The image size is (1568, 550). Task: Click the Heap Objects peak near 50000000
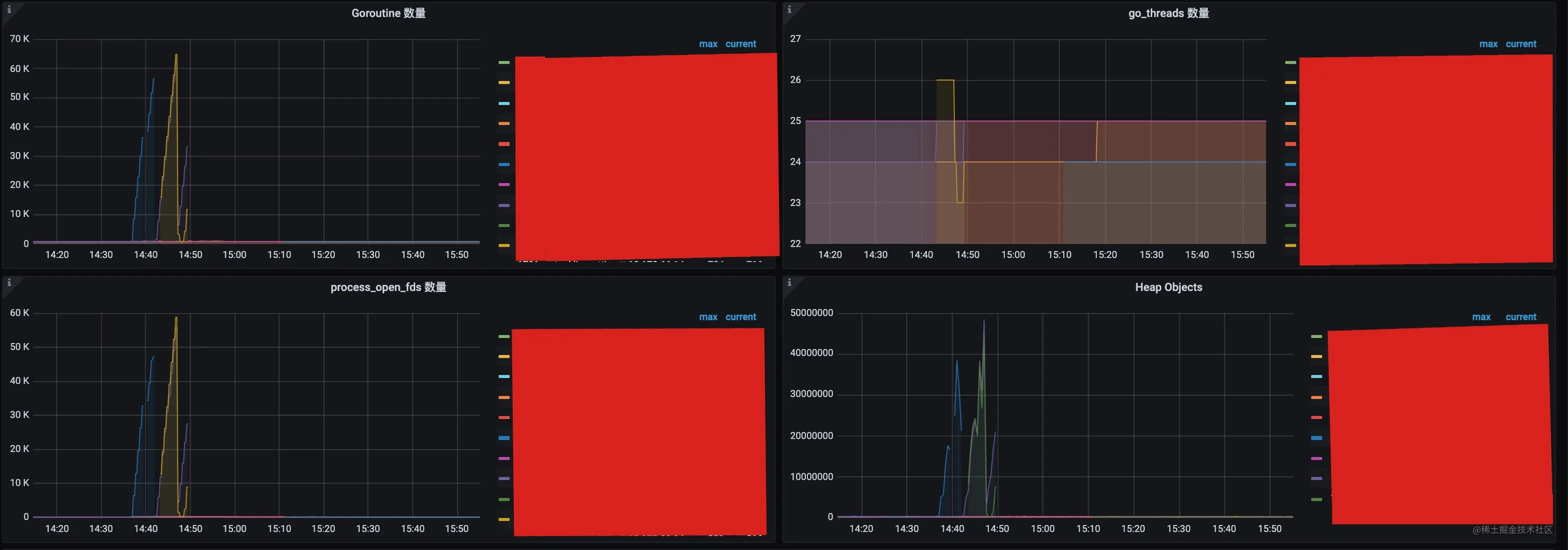click(984, 321)
